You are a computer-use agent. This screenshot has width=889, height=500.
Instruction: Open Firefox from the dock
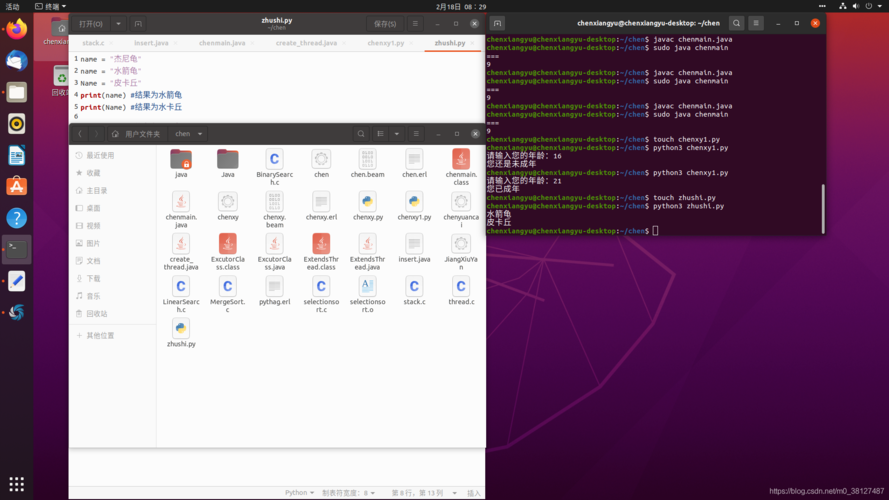(x=16, y=29)
